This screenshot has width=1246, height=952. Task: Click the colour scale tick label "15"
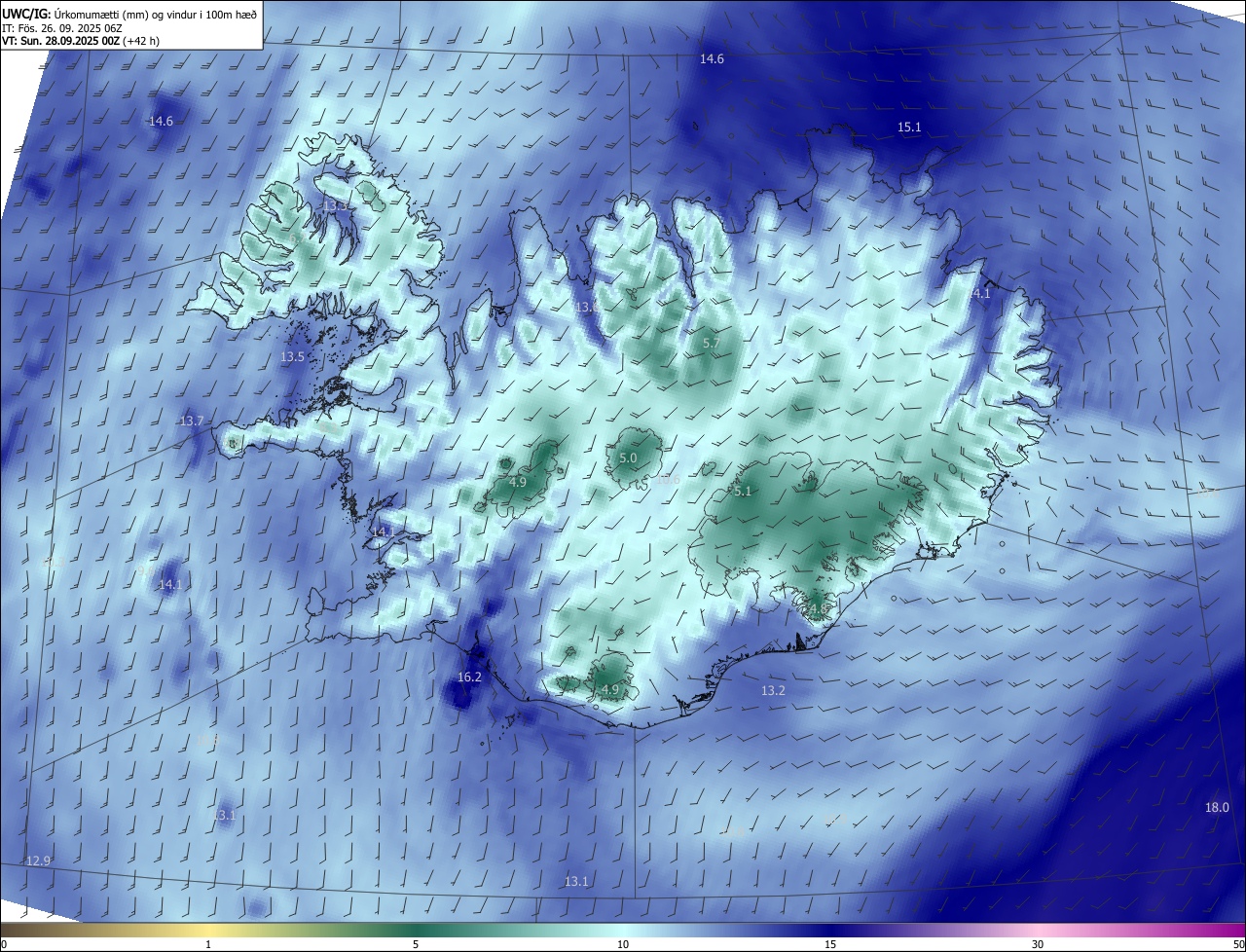830,944
